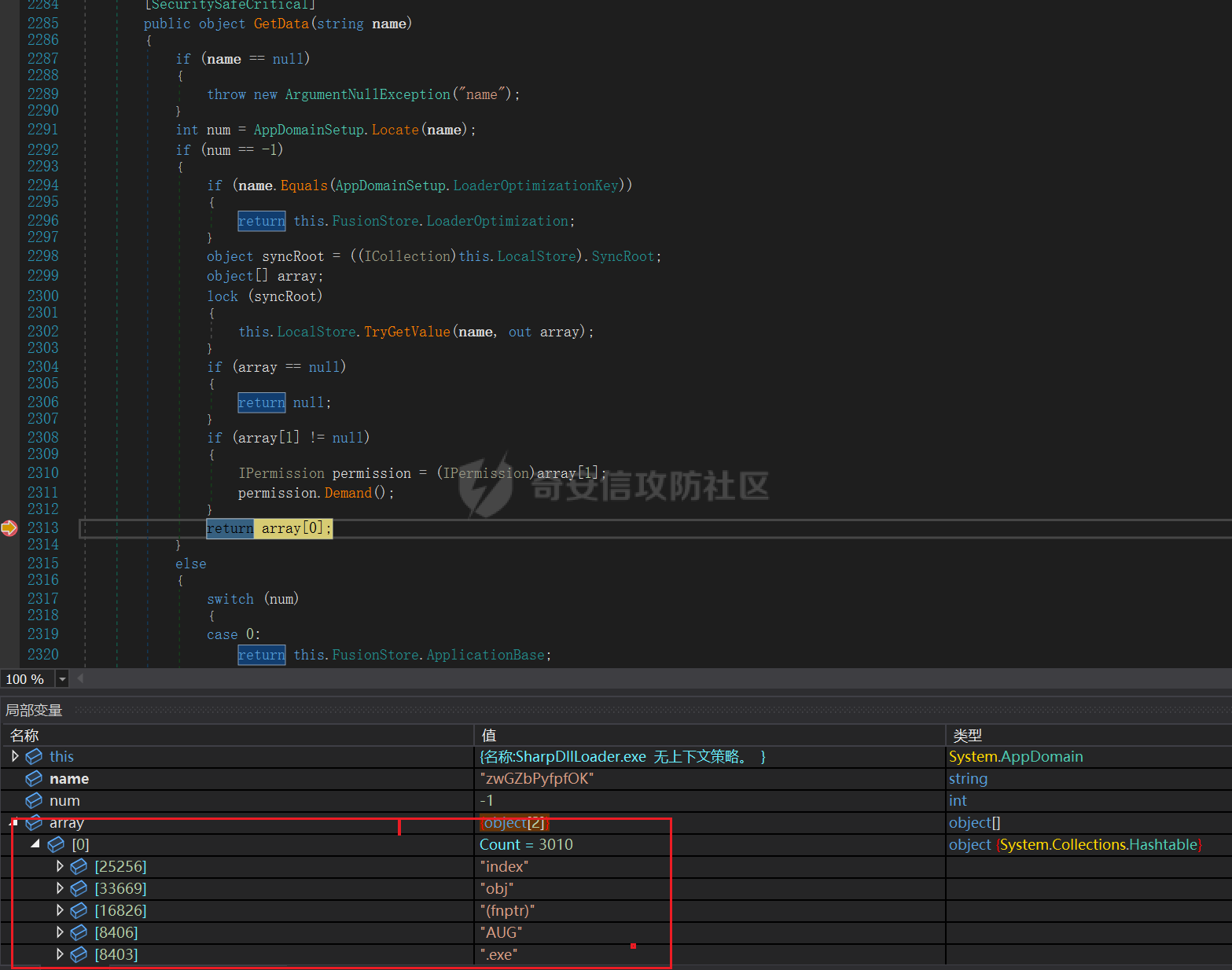Click 'TryGetValue' in the lock block
This screenshot has height=970, width=1232.
[x=407, y=332]
